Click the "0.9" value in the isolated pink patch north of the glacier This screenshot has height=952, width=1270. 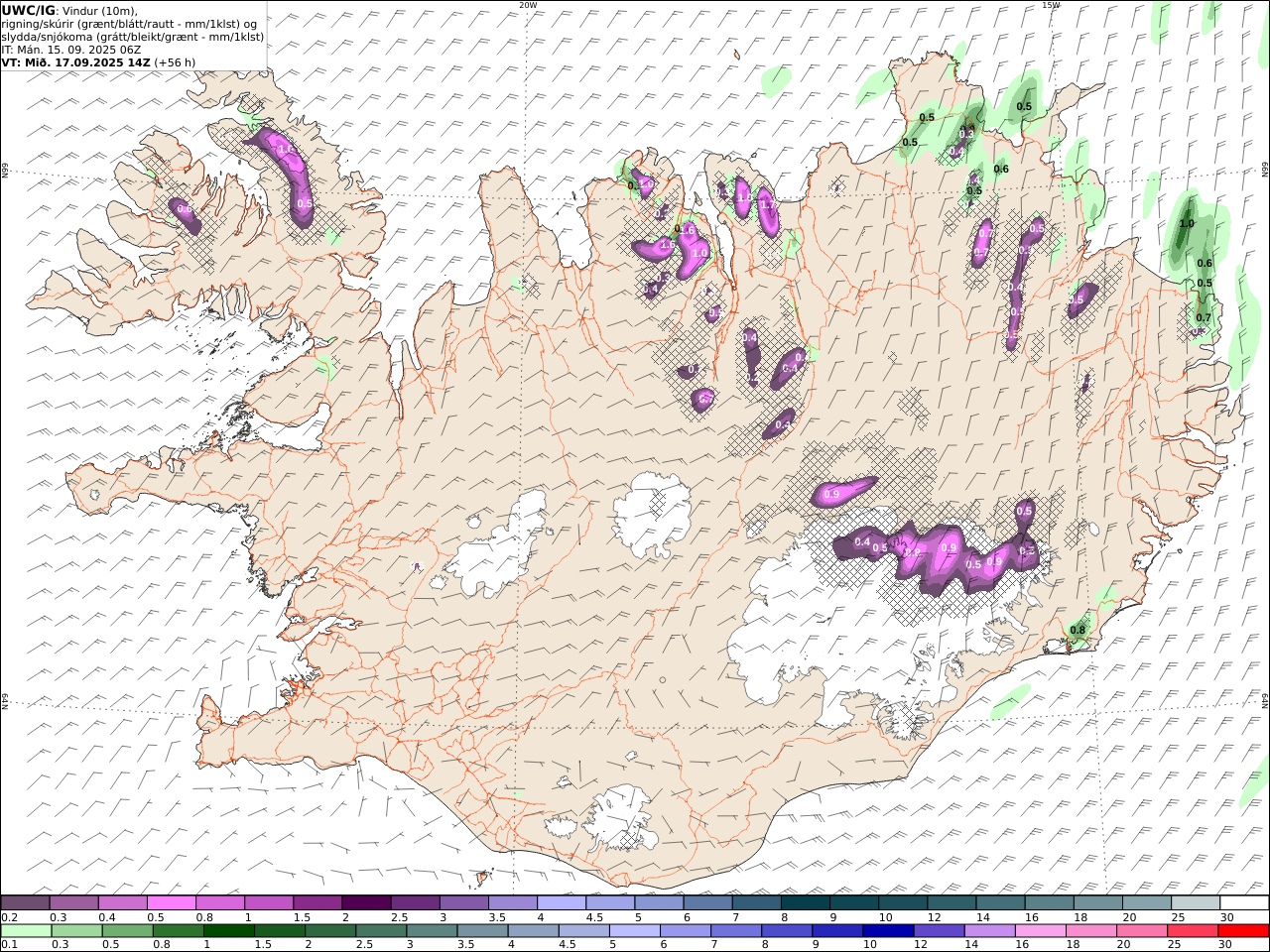pos(832,494)
